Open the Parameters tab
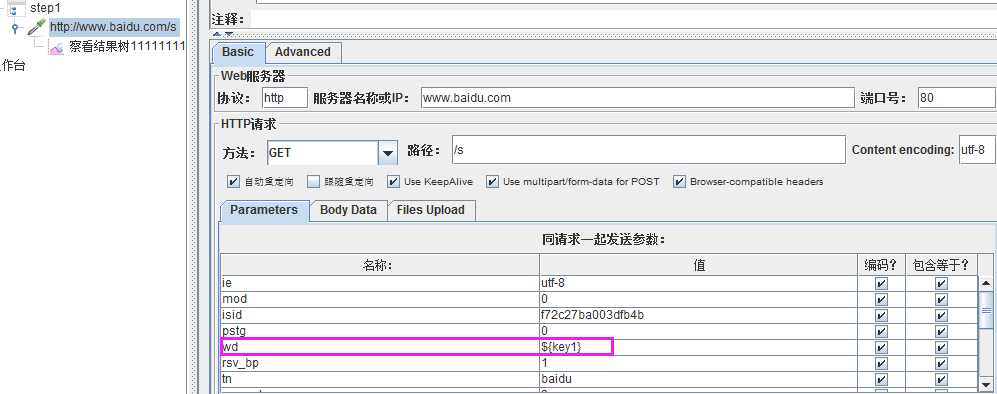The height and width of the screenshot is (394, 997). click(x=264, y=210)
